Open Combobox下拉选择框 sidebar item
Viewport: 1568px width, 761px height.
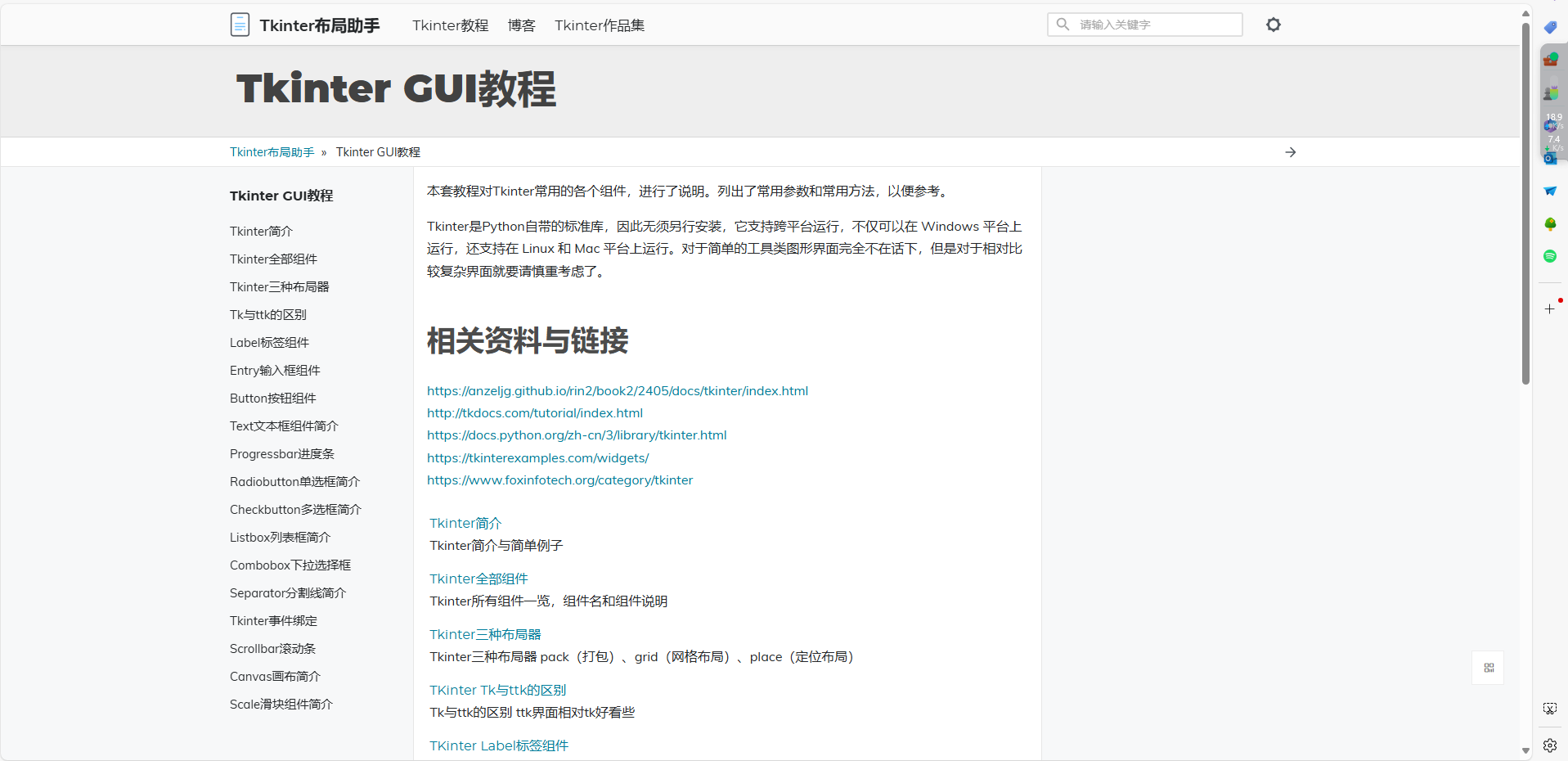tap(290, 565)
